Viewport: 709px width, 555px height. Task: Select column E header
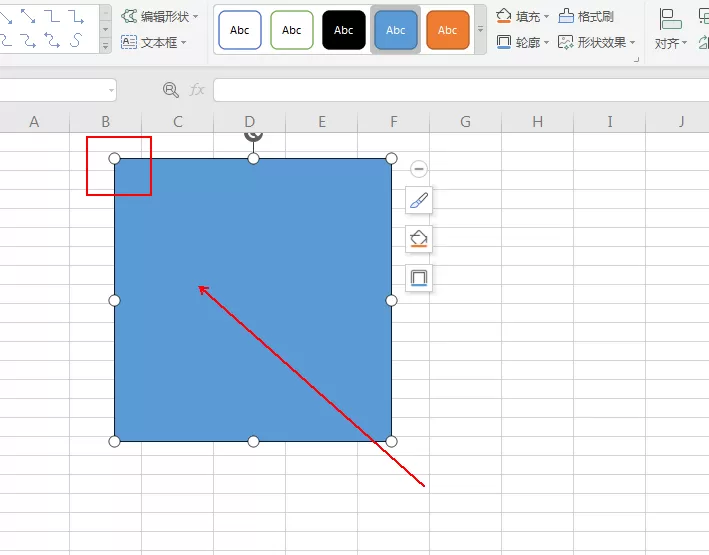tap(321, 122)
